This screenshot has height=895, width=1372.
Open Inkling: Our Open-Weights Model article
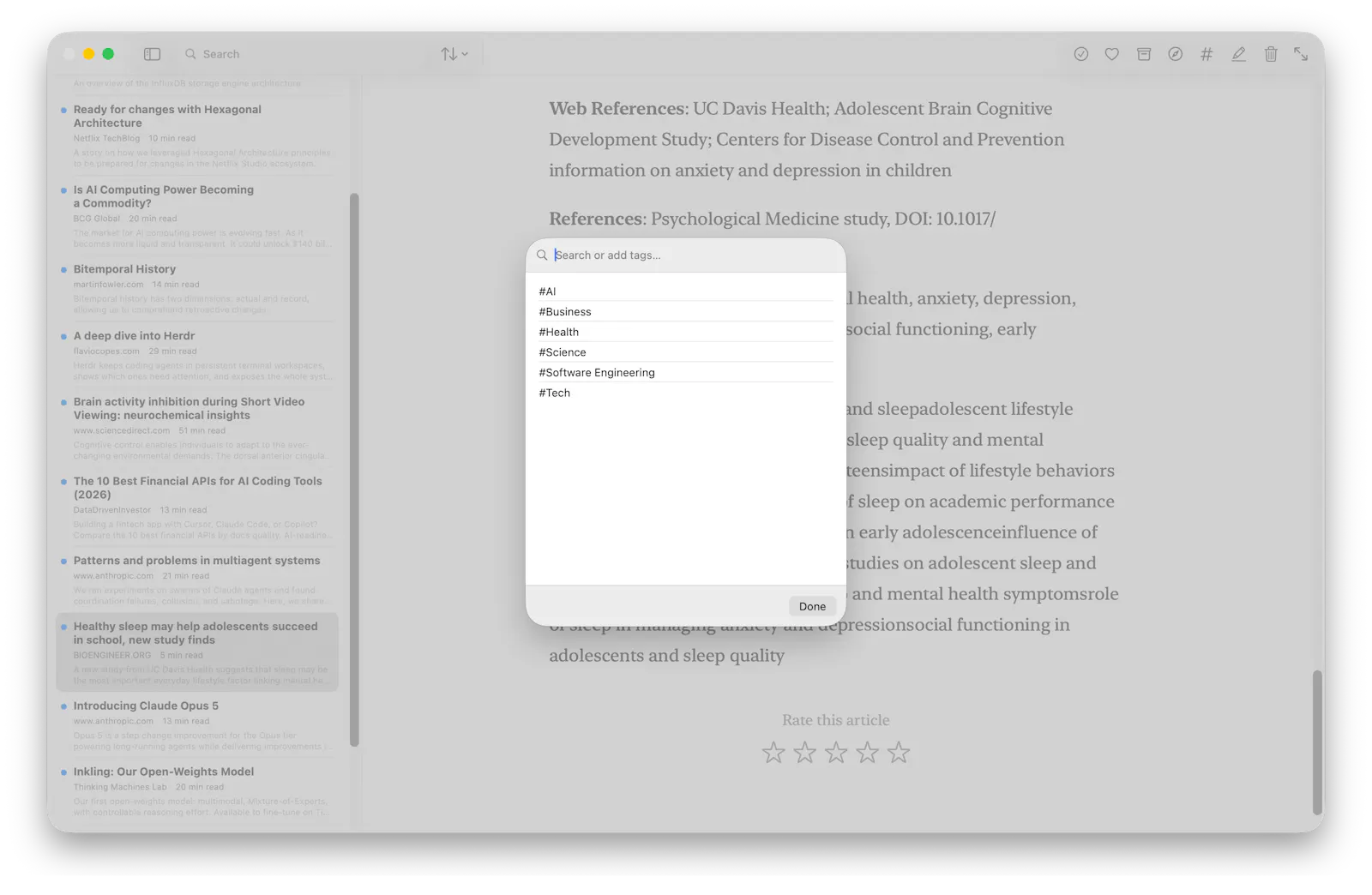point(197,791)
